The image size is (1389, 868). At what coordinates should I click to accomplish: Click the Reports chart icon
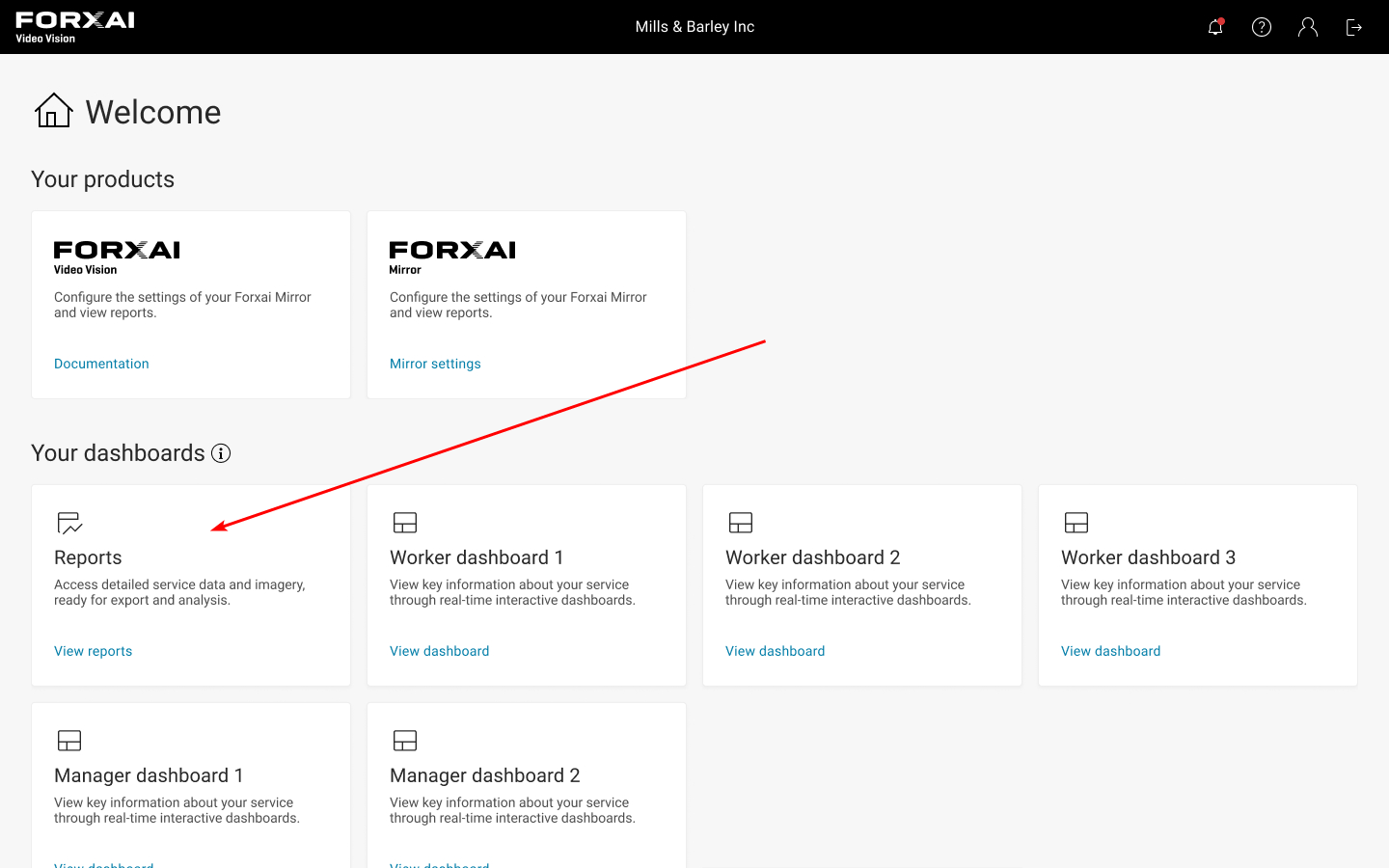tap(69, 523)
